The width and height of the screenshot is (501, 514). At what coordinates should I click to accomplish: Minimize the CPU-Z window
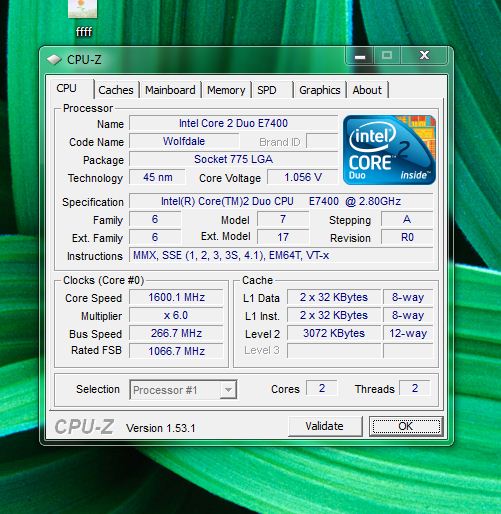[360, 56]
